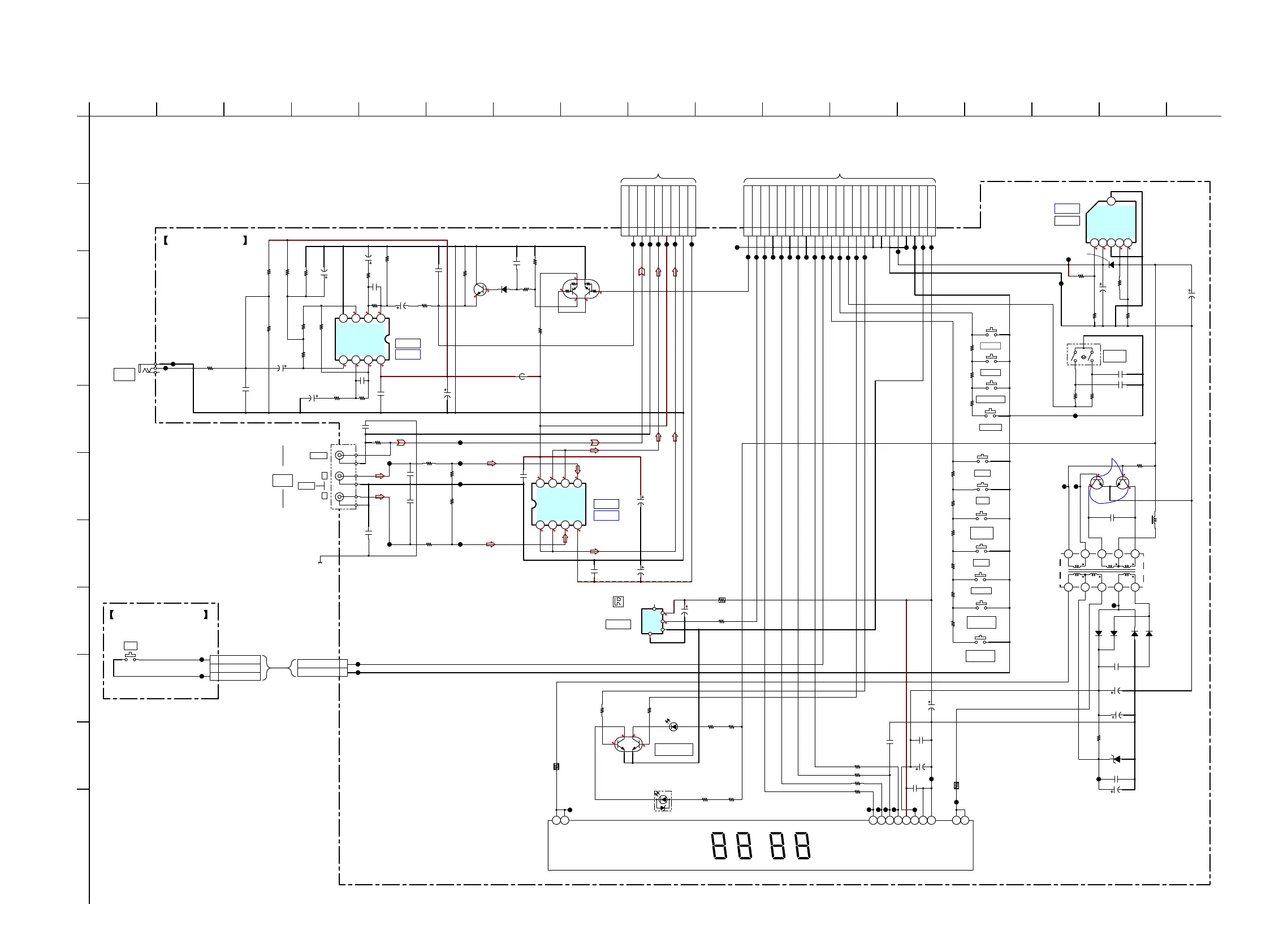This screenshot has width=1266, height=952.
Task: Click the transistor pair circled with the blue pen loop
Action: (x=1109, y=482)
